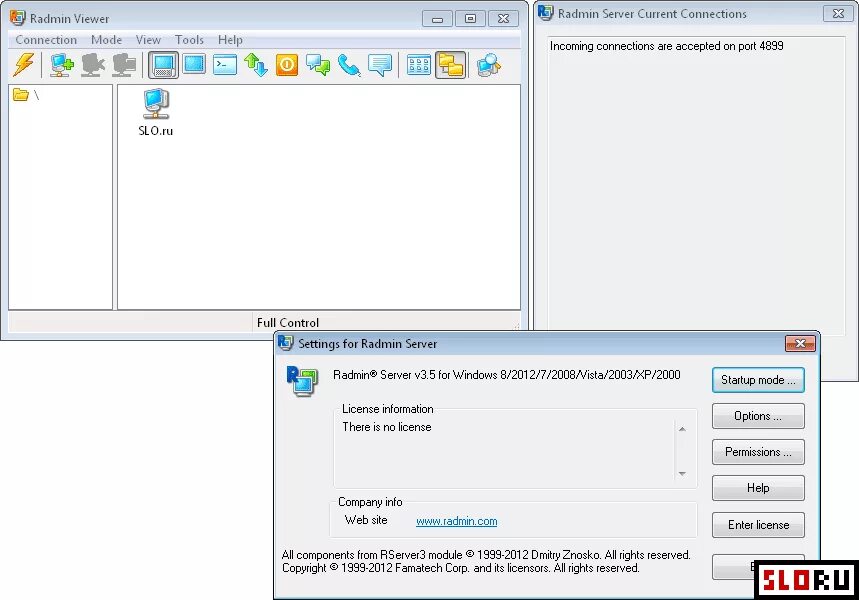Viewport: 859px width, 600px height.
Task: Click Radmin Server Current Connections title icon
Action: coord(546,13)
